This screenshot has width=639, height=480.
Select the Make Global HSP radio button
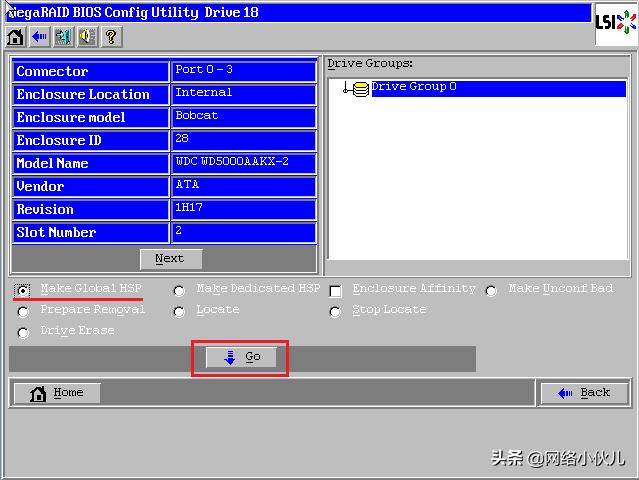point(23,291)
